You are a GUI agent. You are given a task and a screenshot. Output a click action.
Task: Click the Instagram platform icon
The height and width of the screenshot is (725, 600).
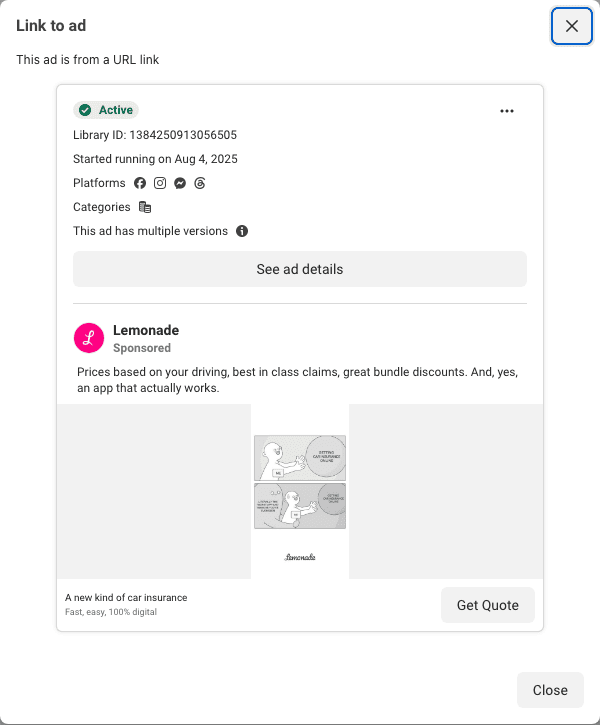160,183
